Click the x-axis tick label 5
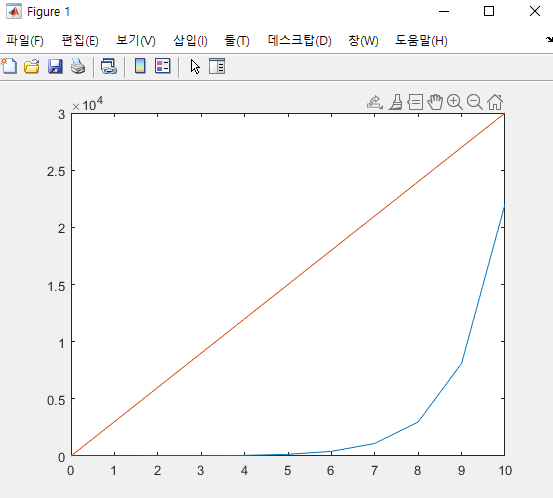Image resolution: width=553 pixels, height=498 pixels. [x=288, y=470]
